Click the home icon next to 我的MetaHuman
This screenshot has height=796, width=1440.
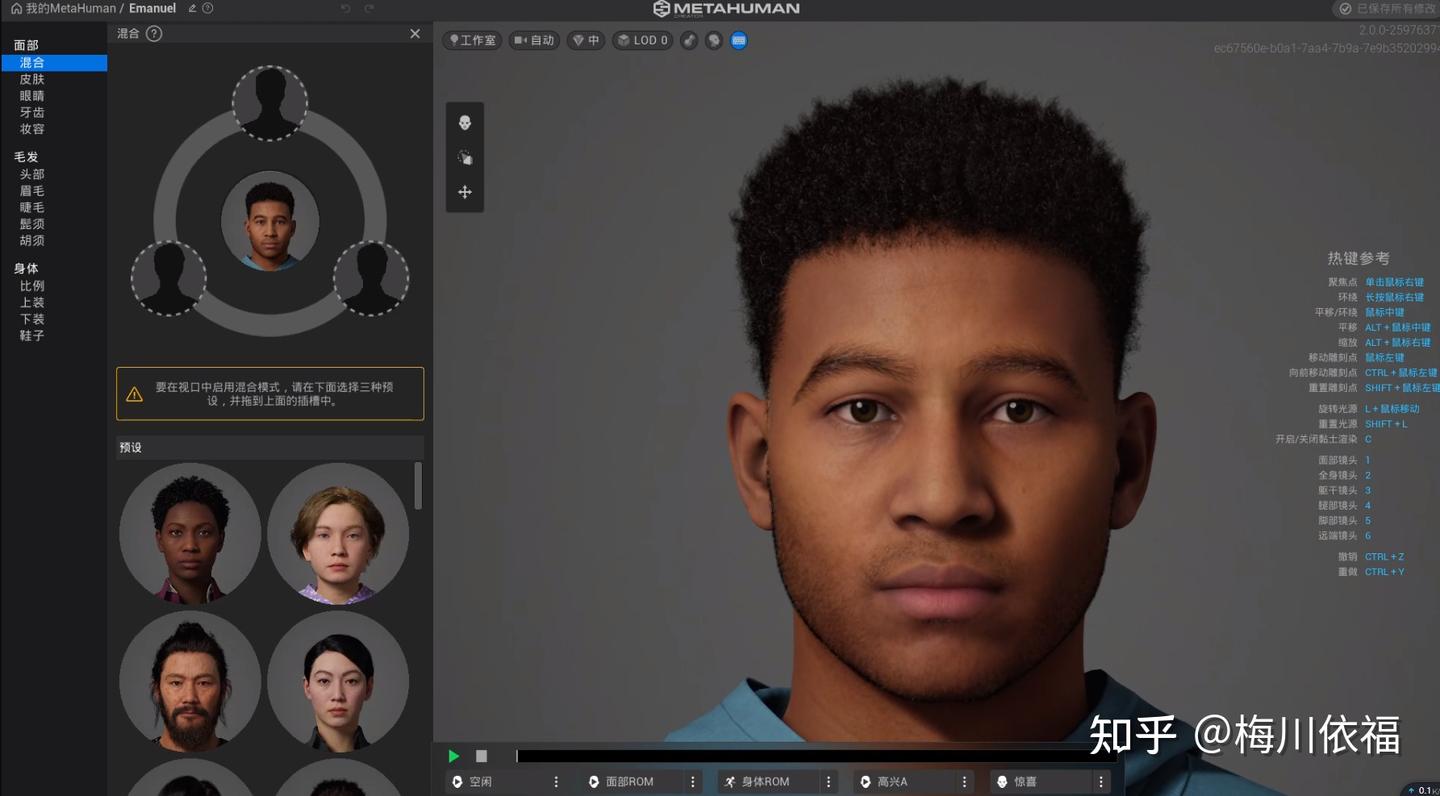coord(16,8)
